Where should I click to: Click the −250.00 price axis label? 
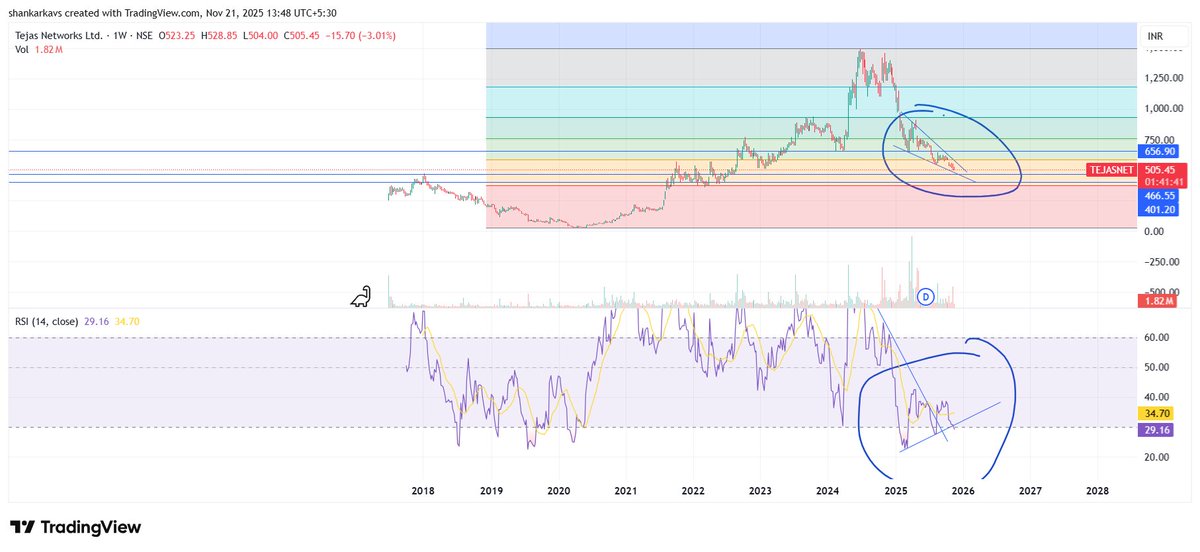click(1163, 262)
